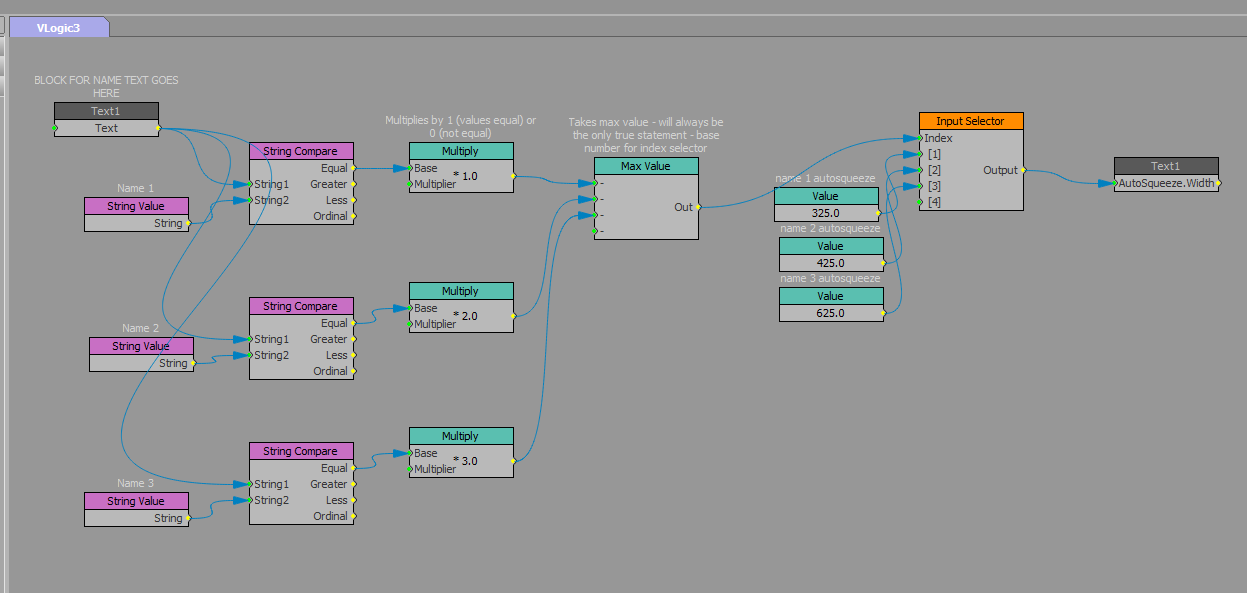
Task: Click the 'Name 1' label
Action: click(136, 188)
